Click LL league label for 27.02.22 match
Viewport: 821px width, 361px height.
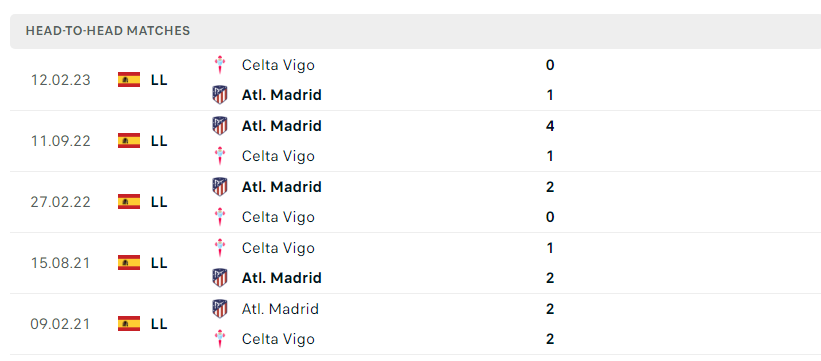159,202
